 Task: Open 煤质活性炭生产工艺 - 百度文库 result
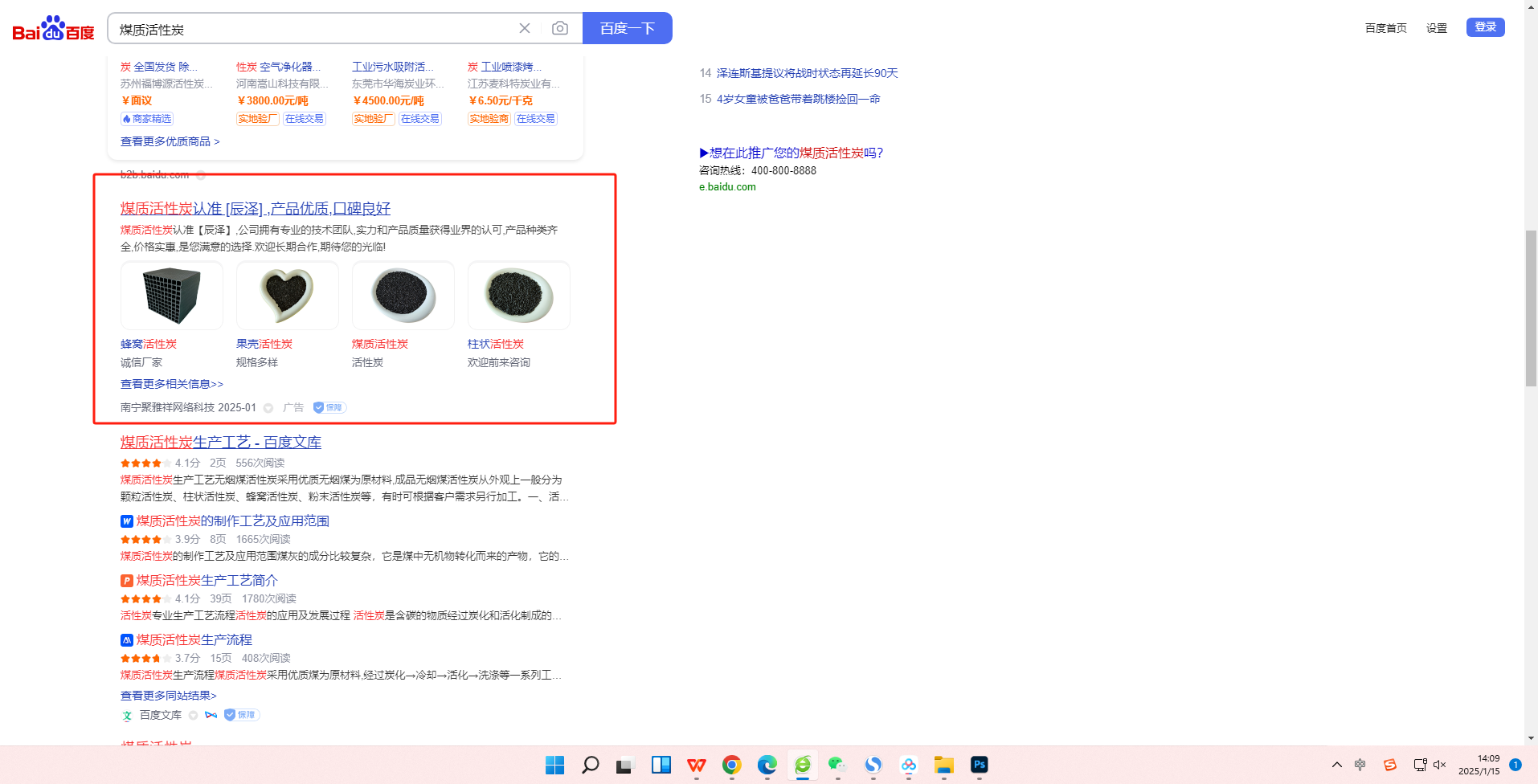coord(221,443)
